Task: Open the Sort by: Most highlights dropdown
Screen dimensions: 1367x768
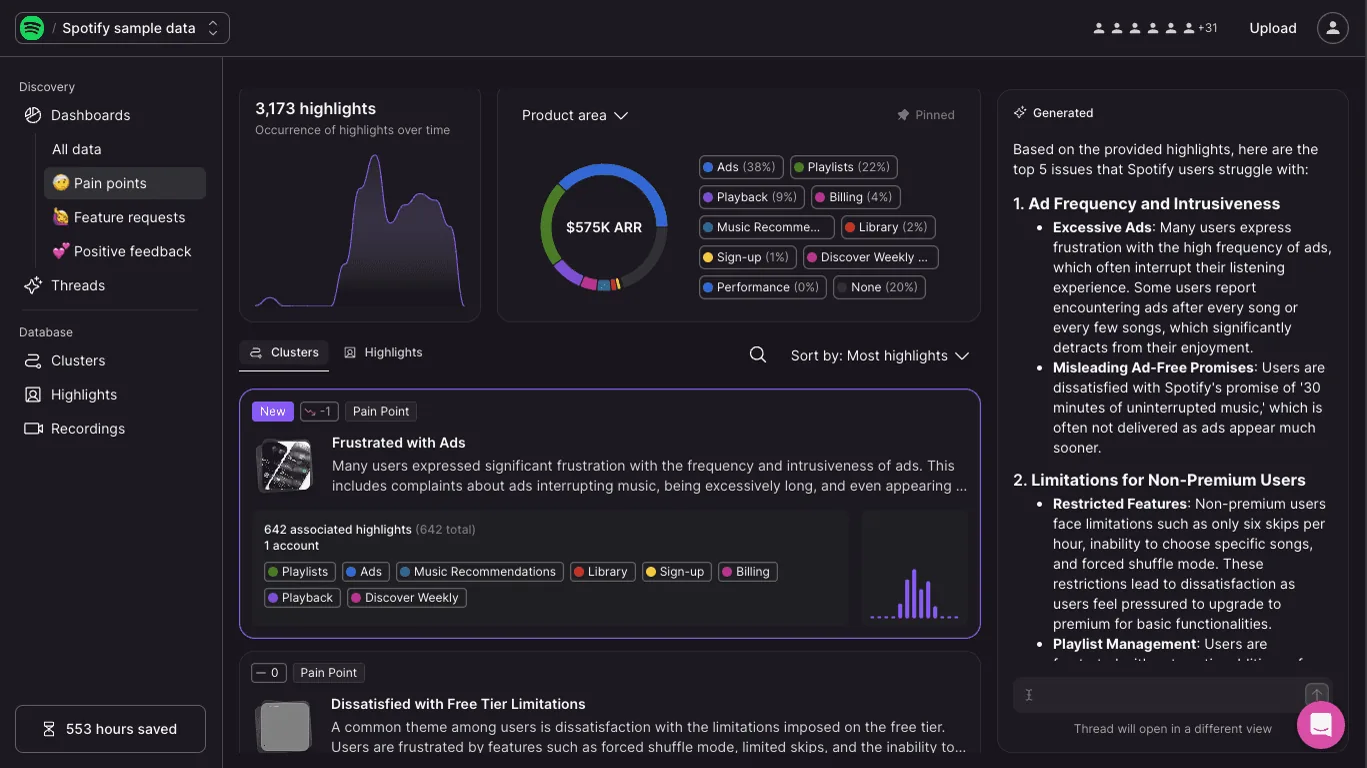Action: point(880,355)
